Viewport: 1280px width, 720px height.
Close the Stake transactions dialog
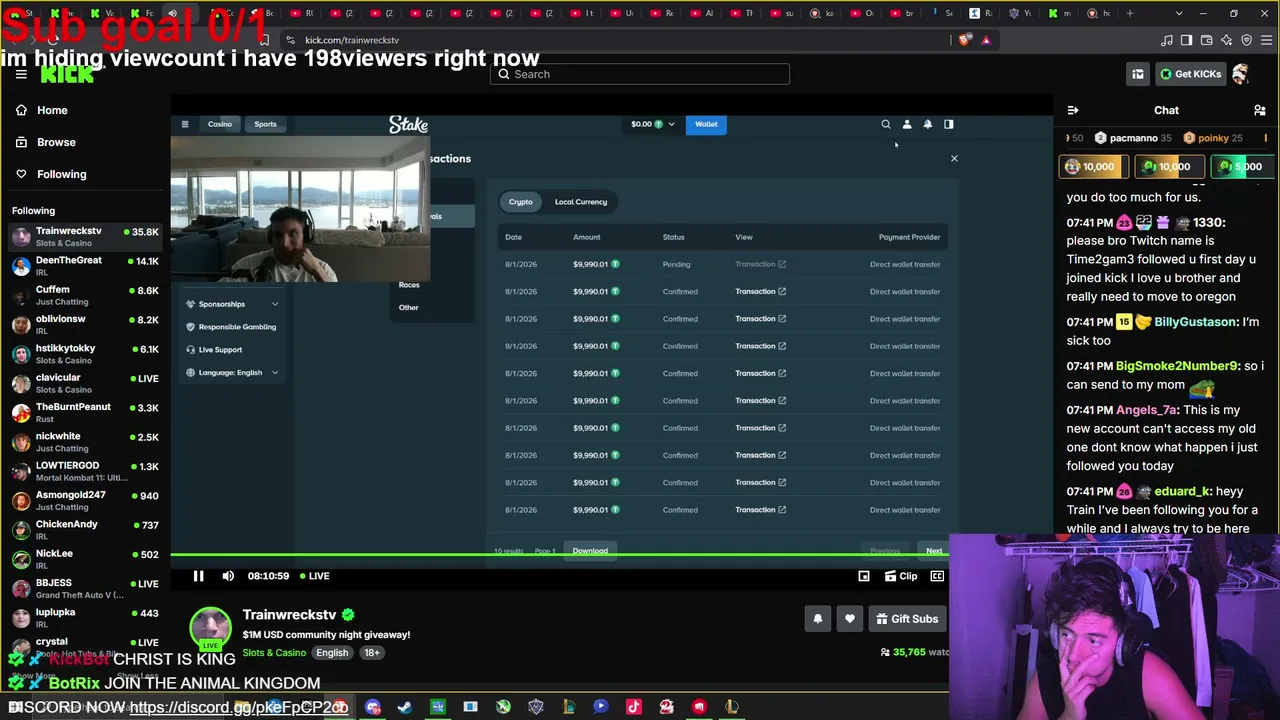pos(954,158)
